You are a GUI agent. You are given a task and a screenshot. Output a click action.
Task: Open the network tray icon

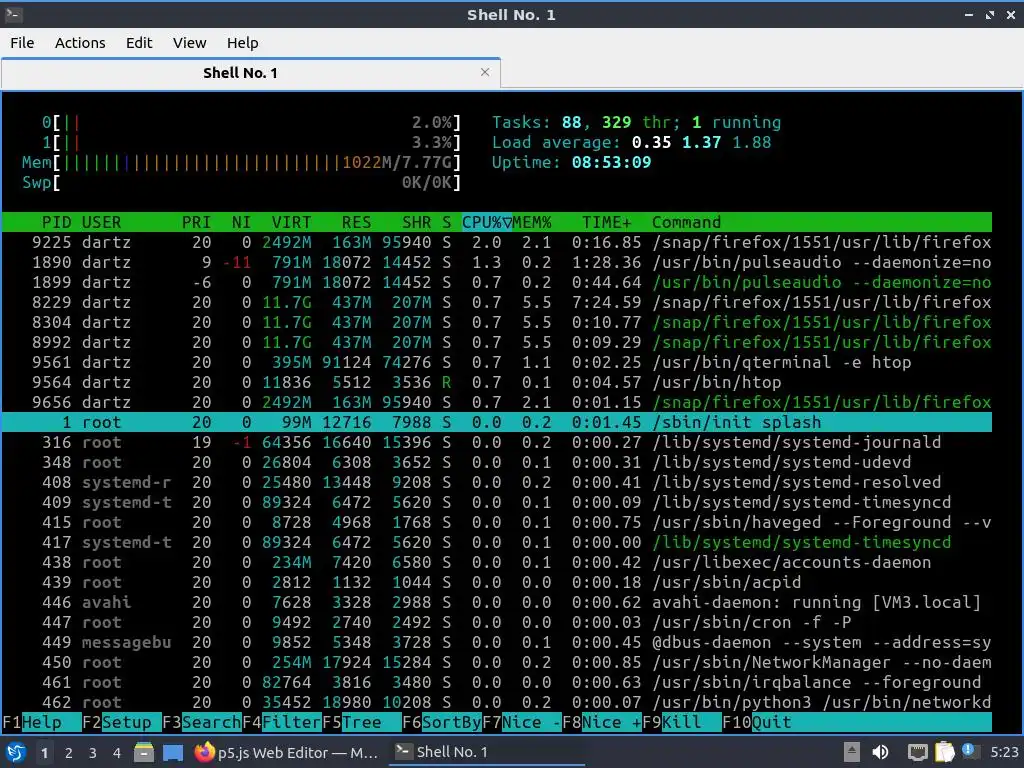point(917,752)
